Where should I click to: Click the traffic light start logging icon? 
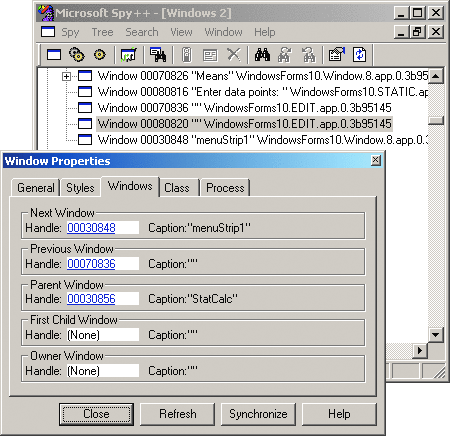(x=187, y=55)
